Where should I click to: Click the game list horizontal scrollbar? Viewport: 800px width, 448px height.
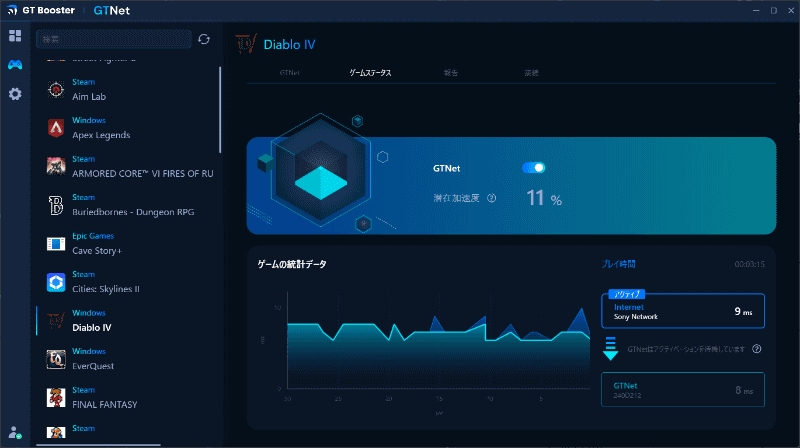coord(98,445)
